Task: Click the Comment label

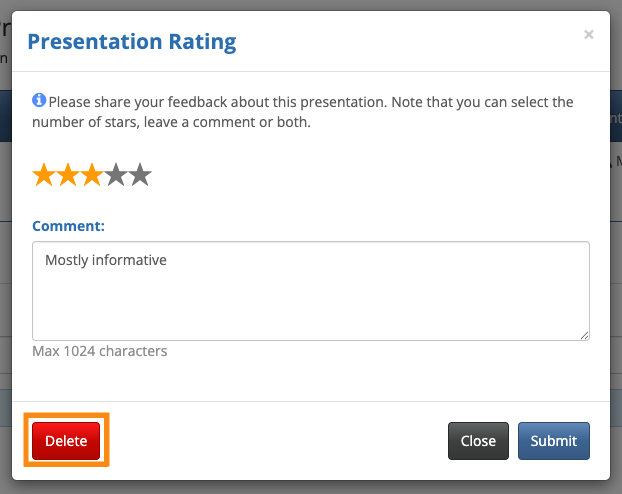Action: pyautogui.click(x=68, y=227)
